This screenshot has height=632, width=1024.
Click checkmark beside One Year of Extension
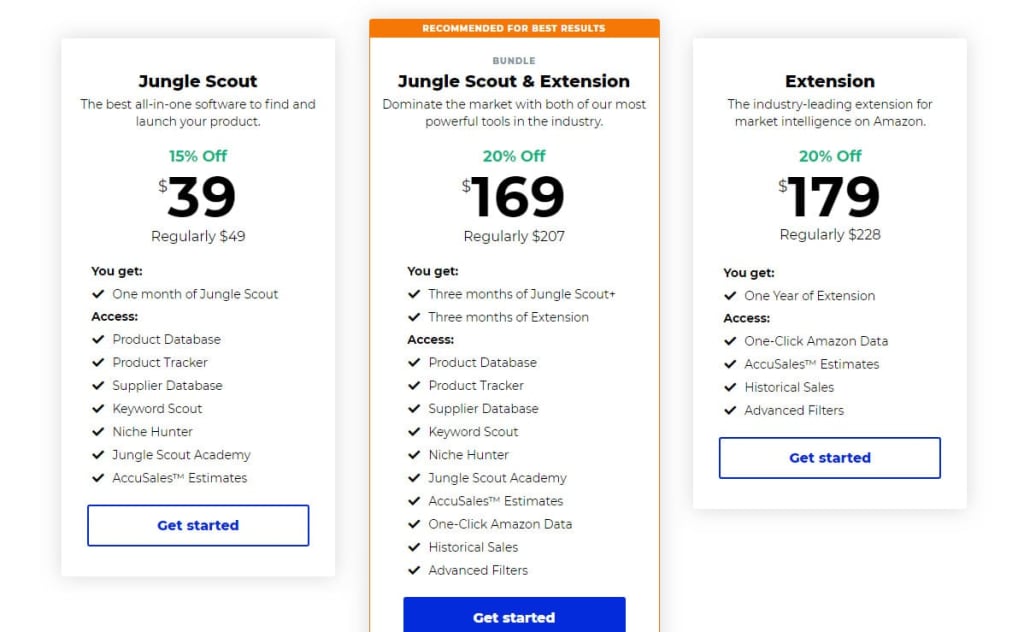pyautogui.click(x=730, y=296)
